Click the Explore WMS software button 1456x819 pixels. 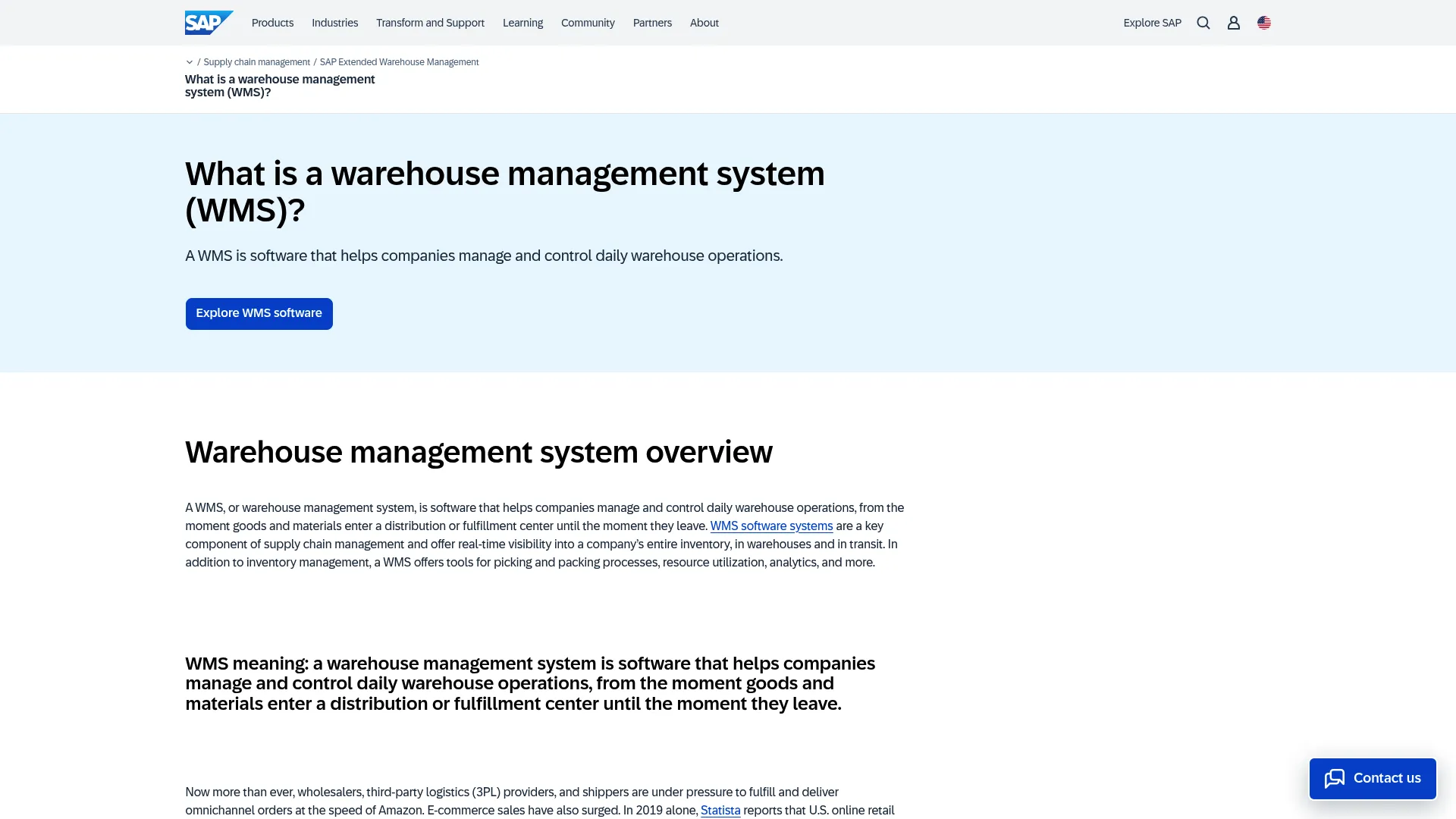tap(259, 313)
